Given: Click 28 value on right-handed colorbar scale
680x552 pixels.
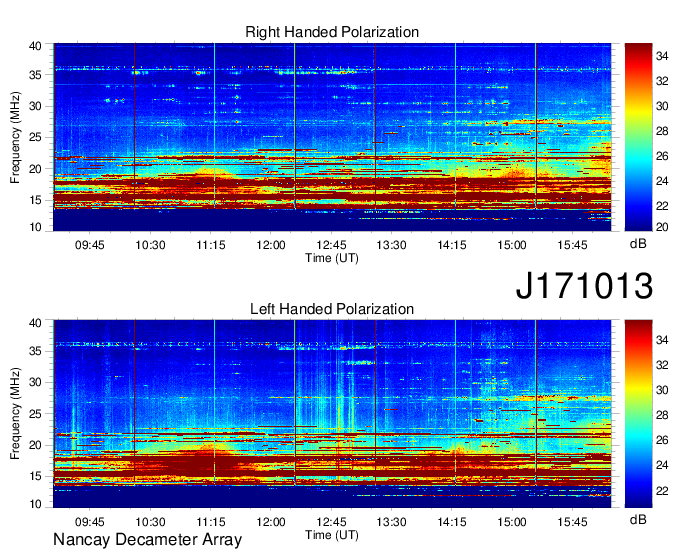Looking at the screenshot, I should tap(662, 131).
